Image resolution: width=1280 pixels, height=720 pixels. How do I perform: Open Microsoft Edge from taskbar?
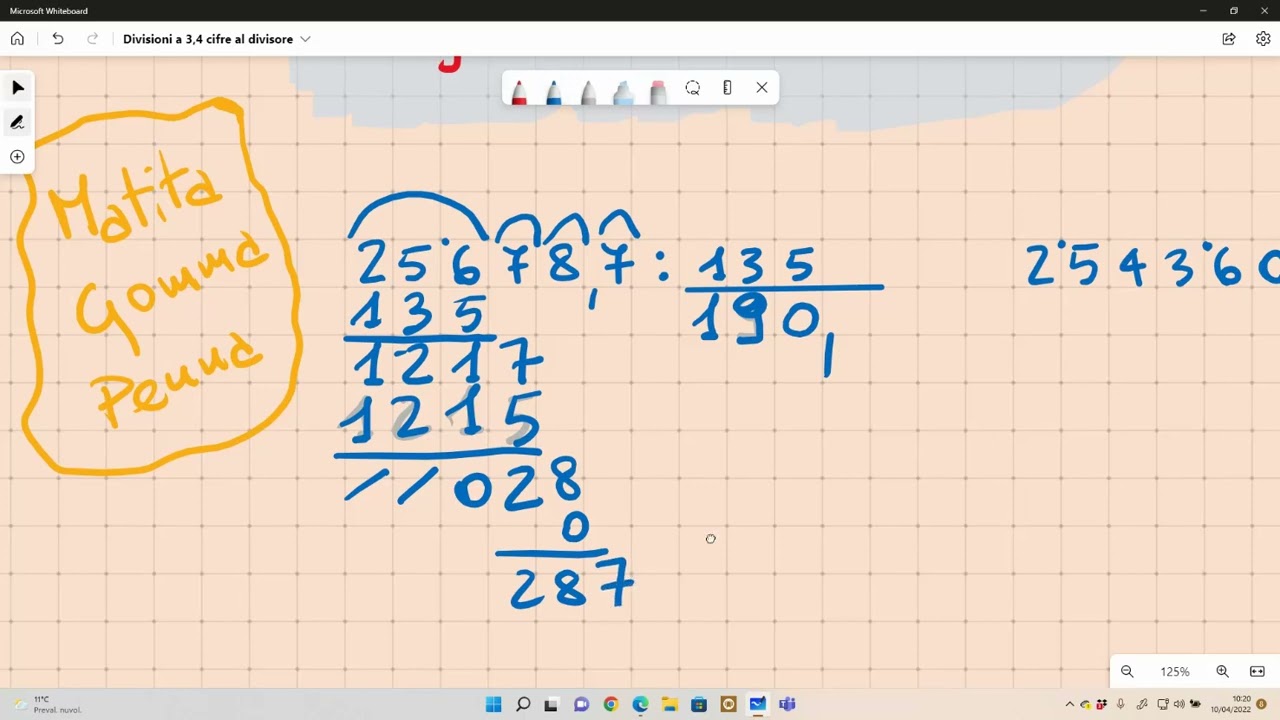coord(640,704)
